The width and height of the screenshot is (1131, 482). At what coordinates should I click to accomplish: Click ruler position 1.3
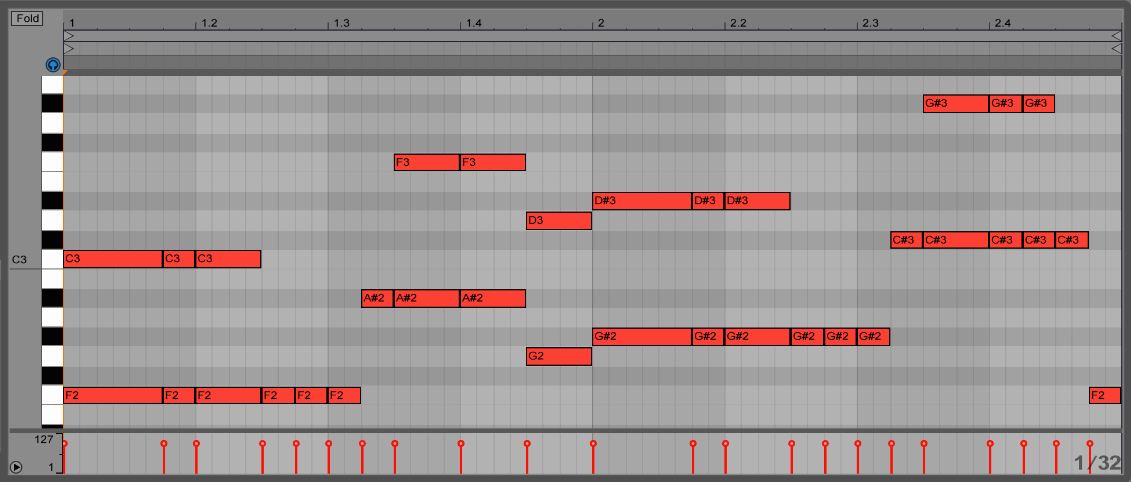click(x=341, y=24)
